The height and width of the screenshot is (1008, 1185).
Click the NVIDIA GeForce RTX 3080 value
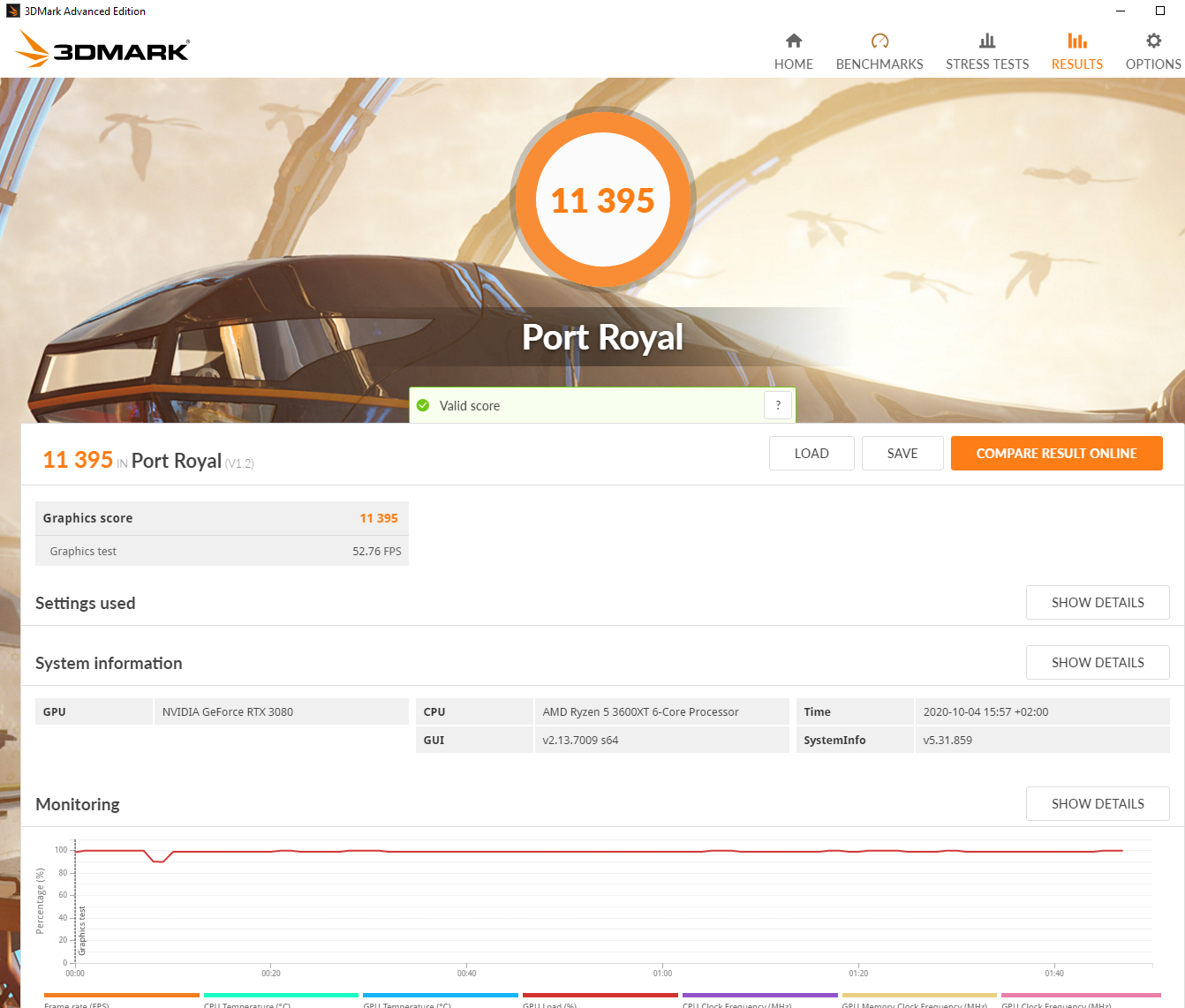click(x=228, y=711)
